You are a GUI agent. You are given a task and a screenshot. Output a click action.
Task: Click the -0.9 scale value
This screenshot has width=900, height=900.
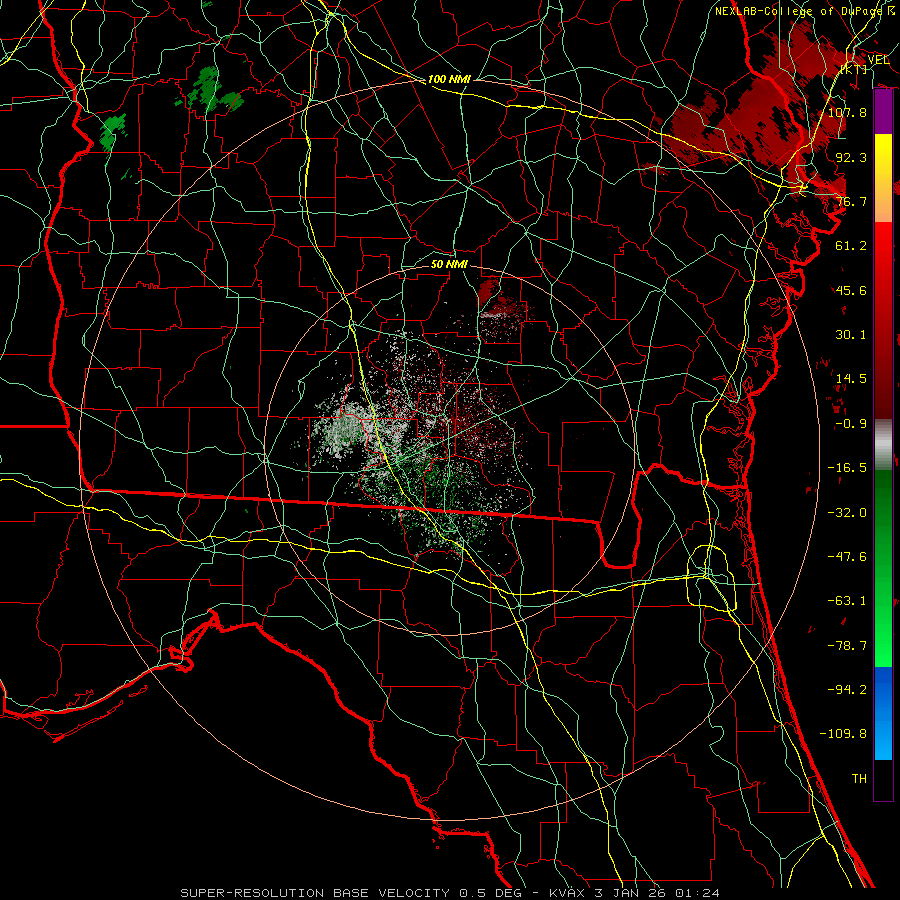tap(851, 424)
